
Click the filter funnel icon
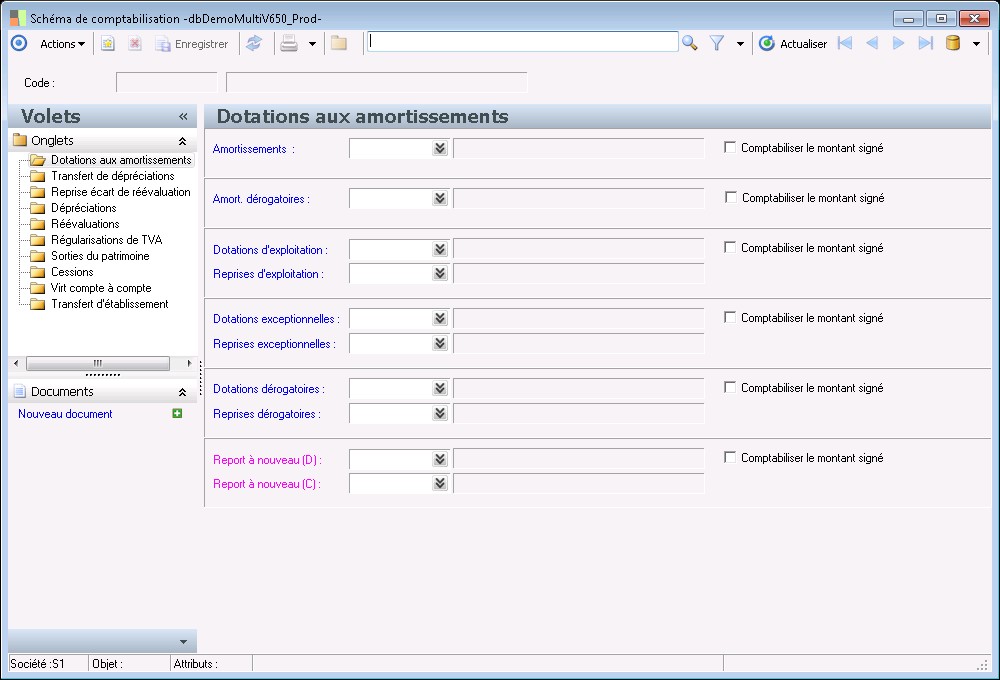pos(717,43)
